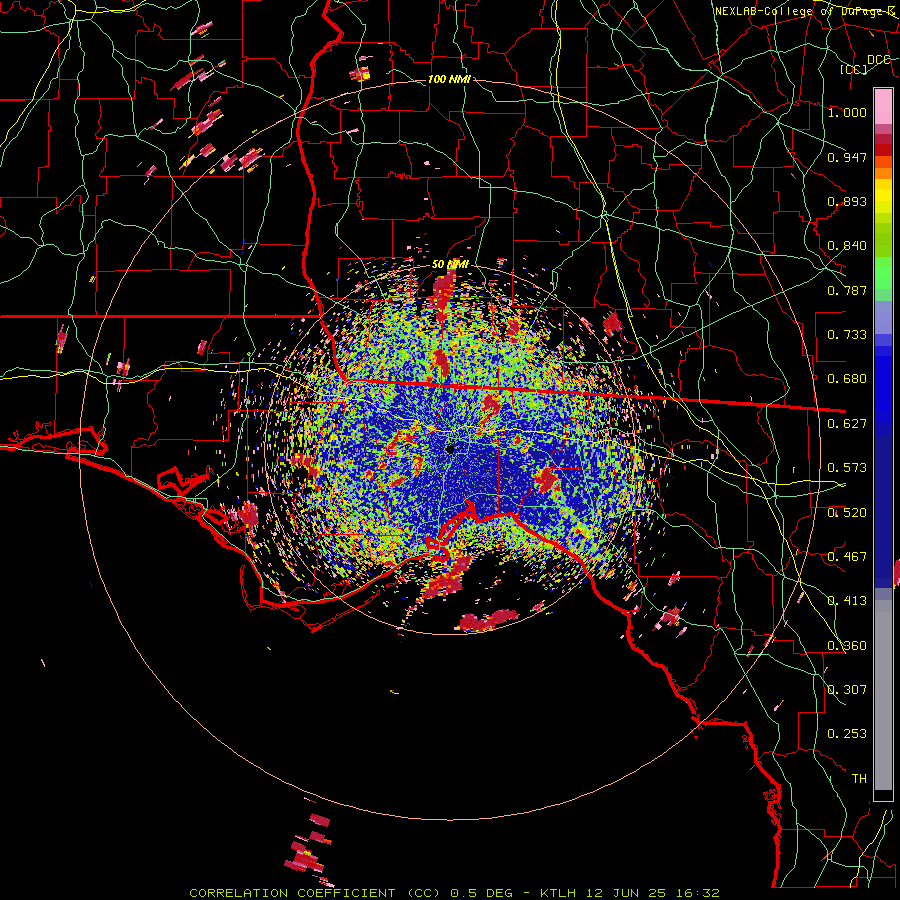
Task: Click the 0.627 color scale value
Action: [847, 424]
